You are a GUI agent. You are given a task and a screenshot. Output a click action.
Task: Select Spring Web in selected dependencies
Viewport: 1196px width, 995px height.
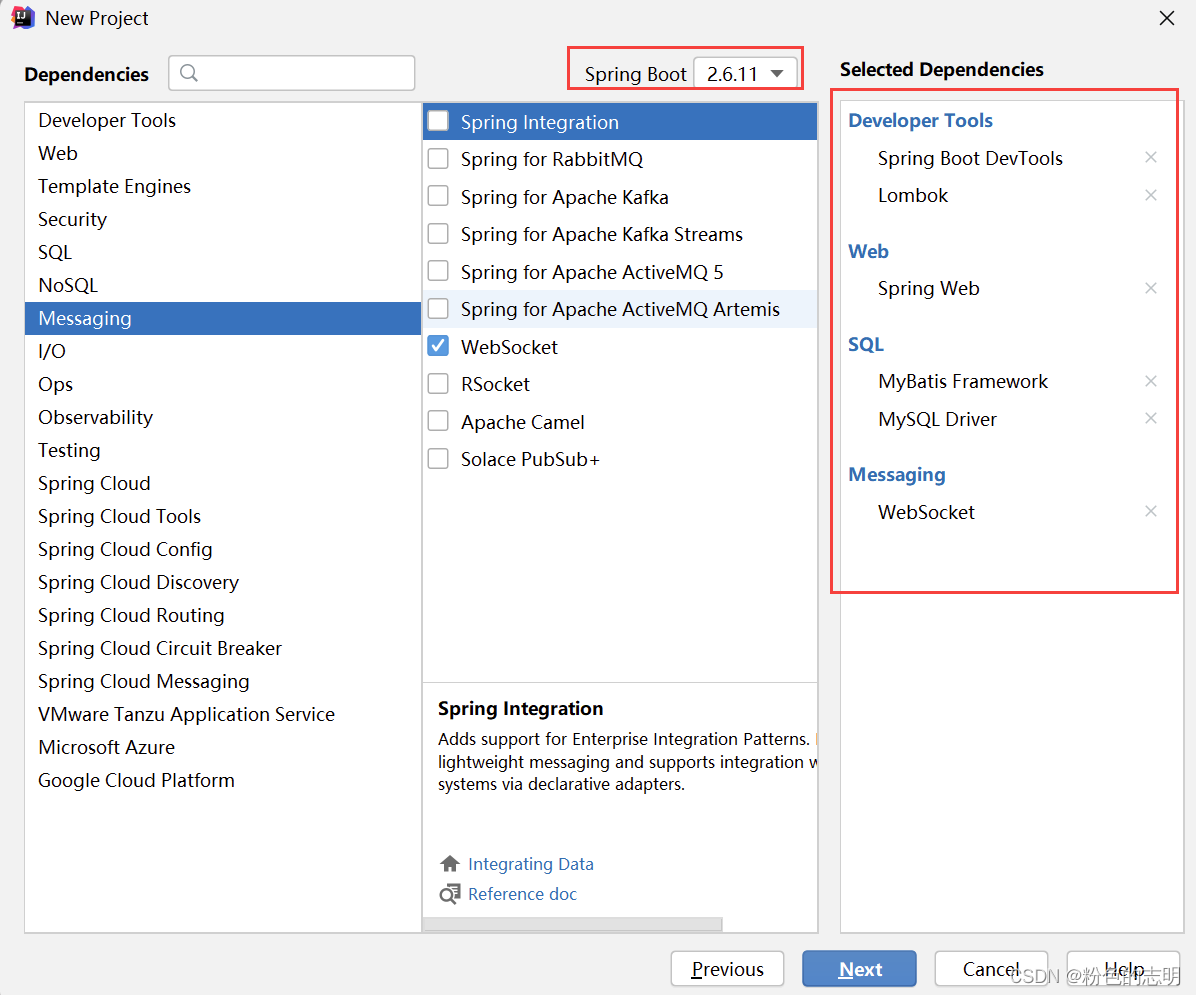[x=928, y=288]
